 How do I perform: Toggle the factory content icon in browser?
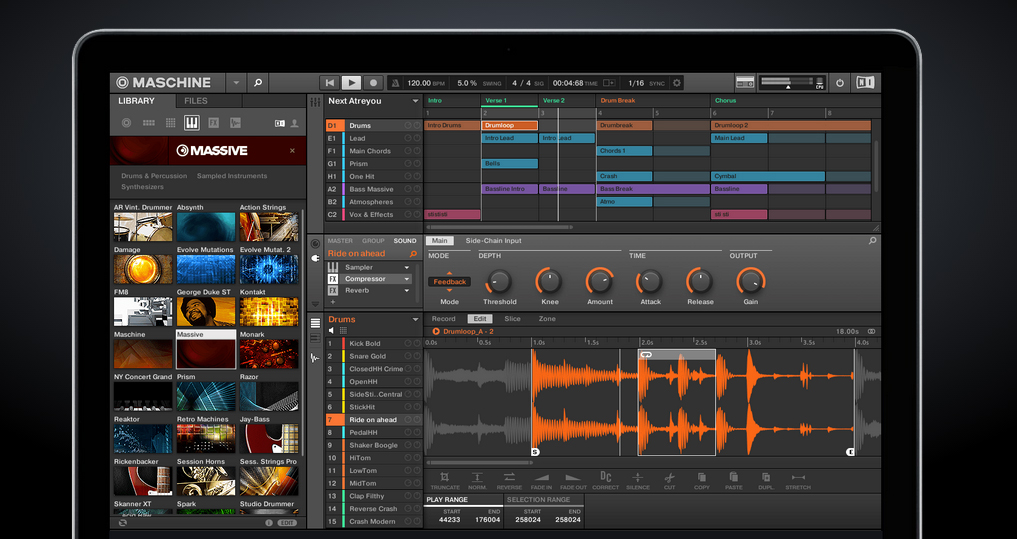pos(280,123)
